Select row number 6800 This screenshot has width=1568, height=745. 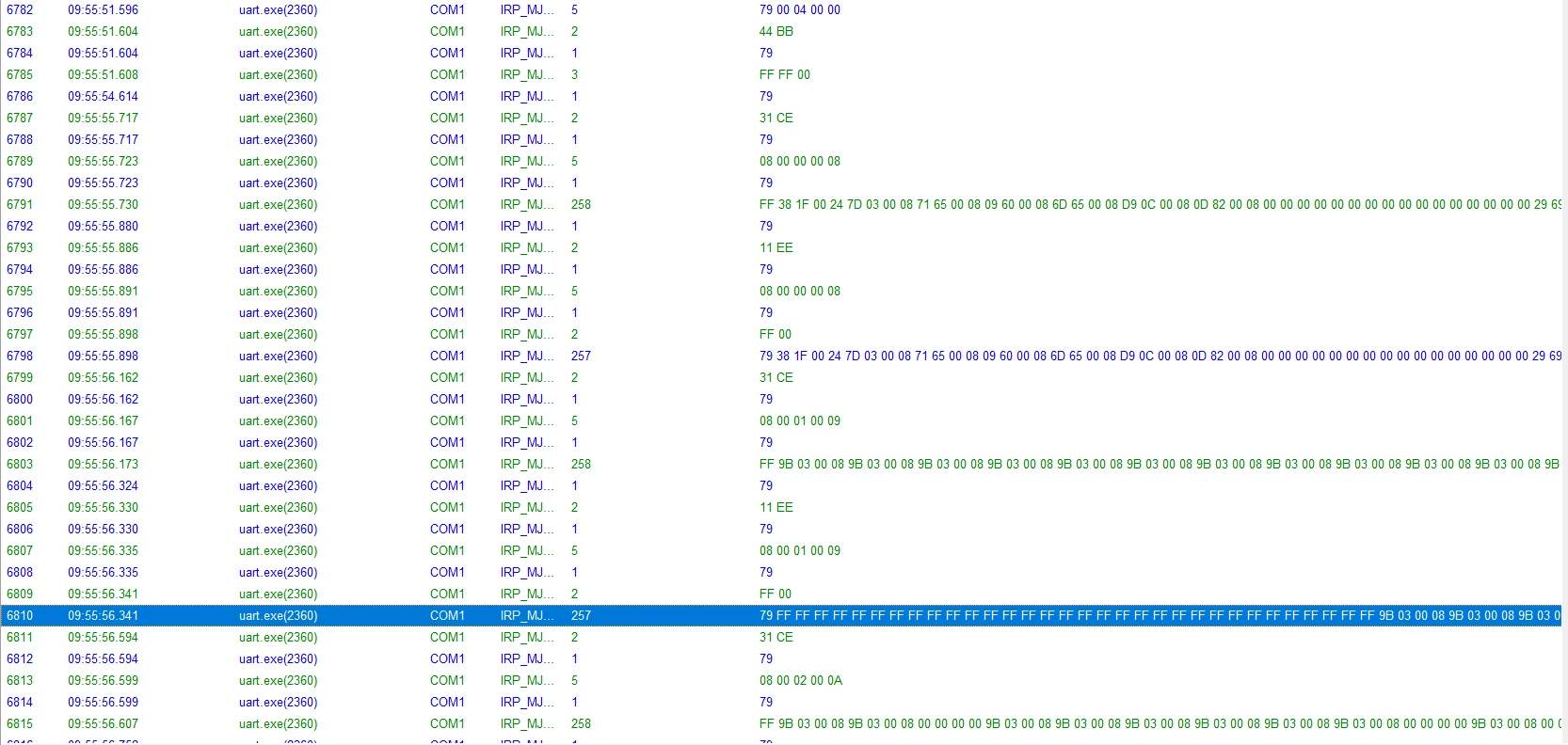pyautogui.click(x=20, y=400)
